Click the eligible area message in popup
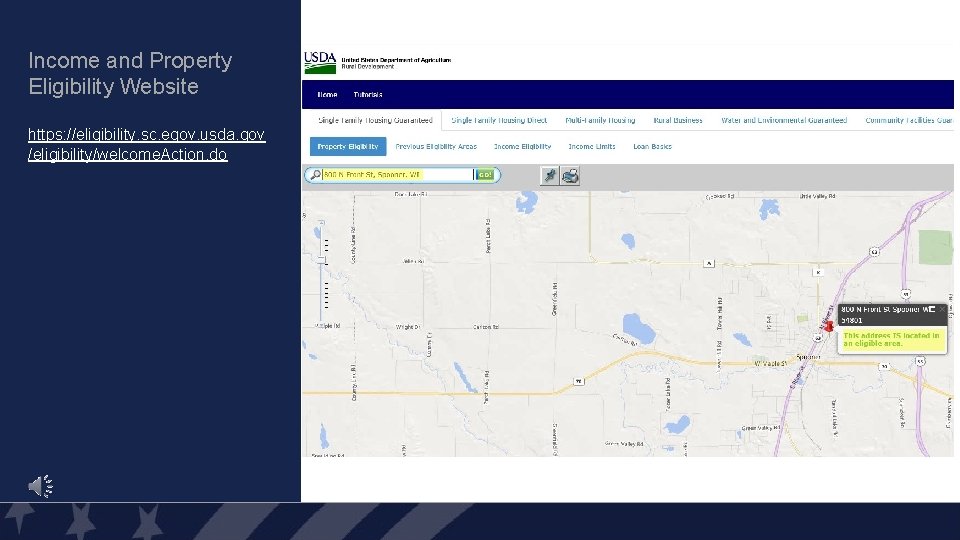This screenshot has height=540, width=960. click(891, 340)
